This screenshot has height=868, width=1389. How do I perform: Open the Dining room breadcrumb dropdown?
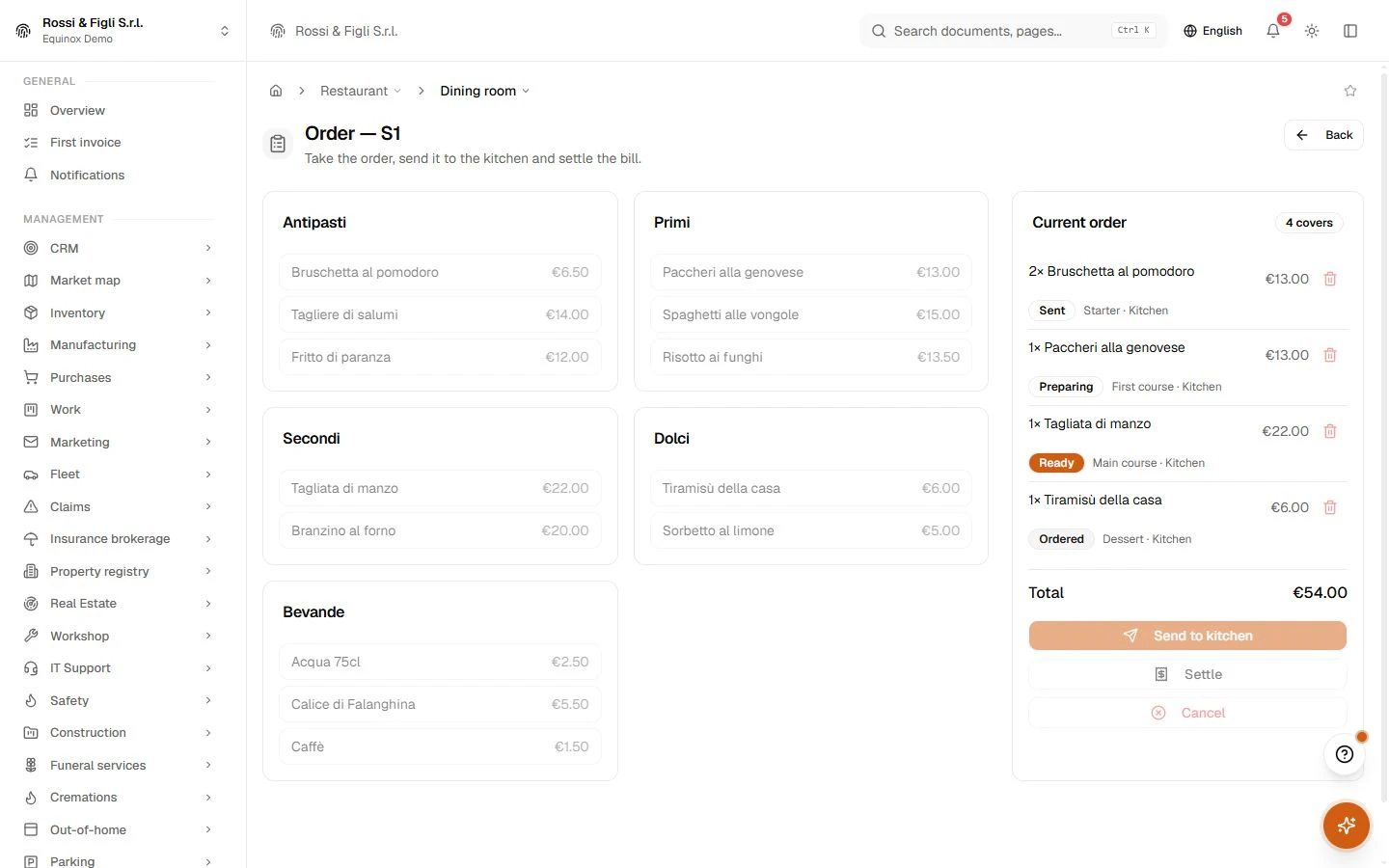485,91
